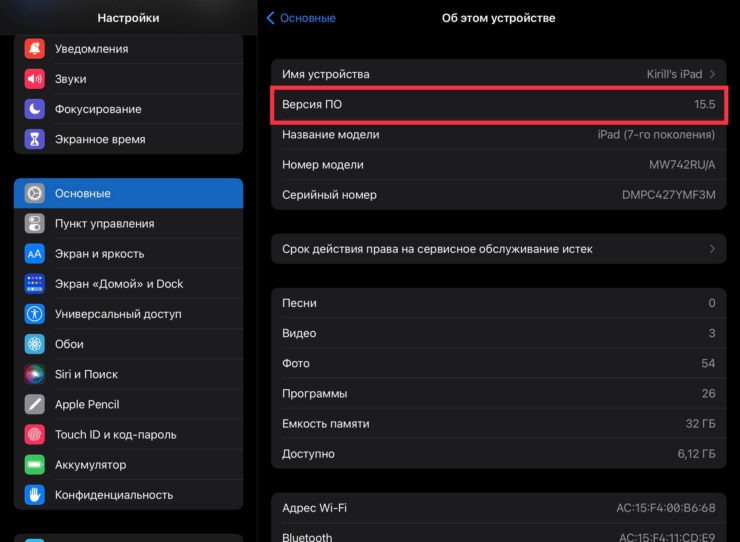
Task: Open Универсальный доступ settings
Action: (128, 314)
